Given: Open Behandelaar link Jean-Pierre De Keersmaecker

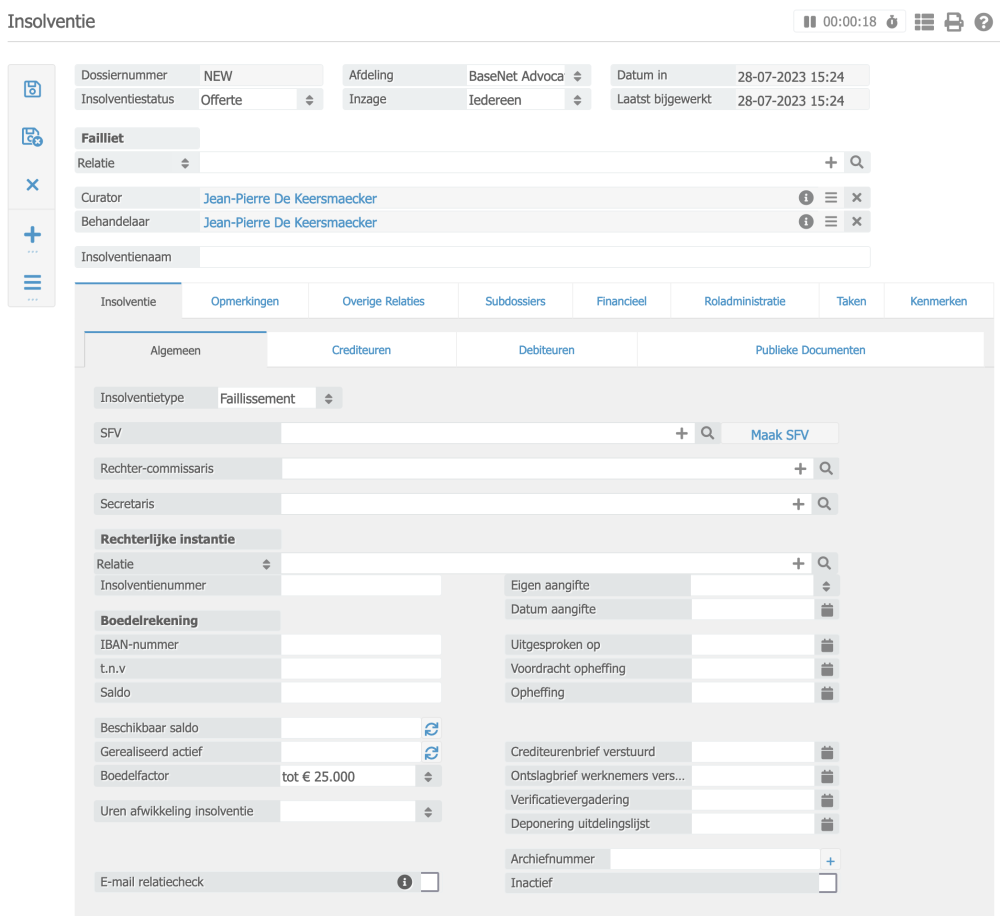Looking at the screenshot, I should point(290,222).
